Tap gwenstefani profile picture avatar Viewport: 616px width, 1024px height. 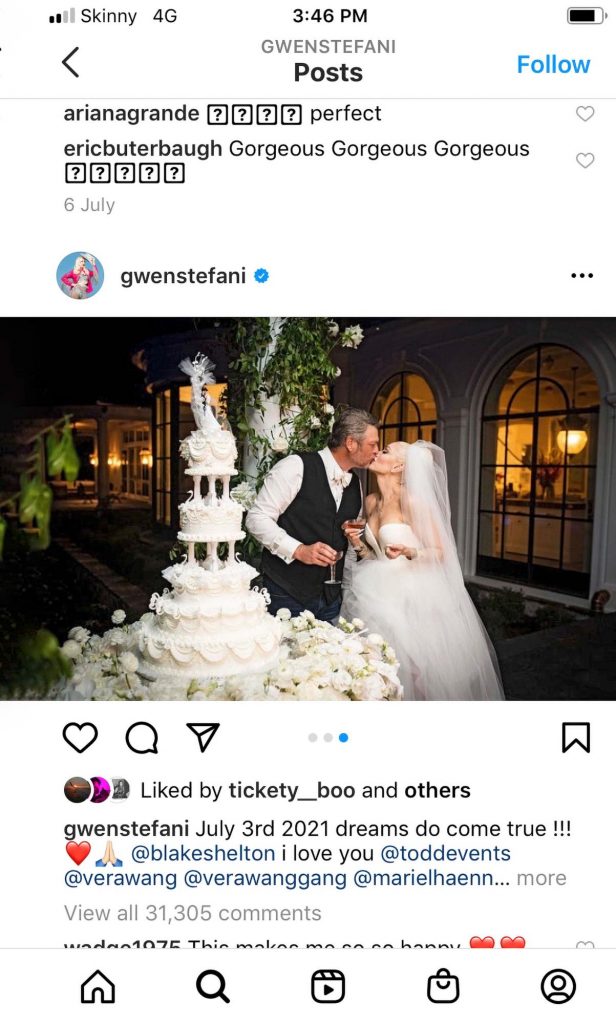[80, 276]
